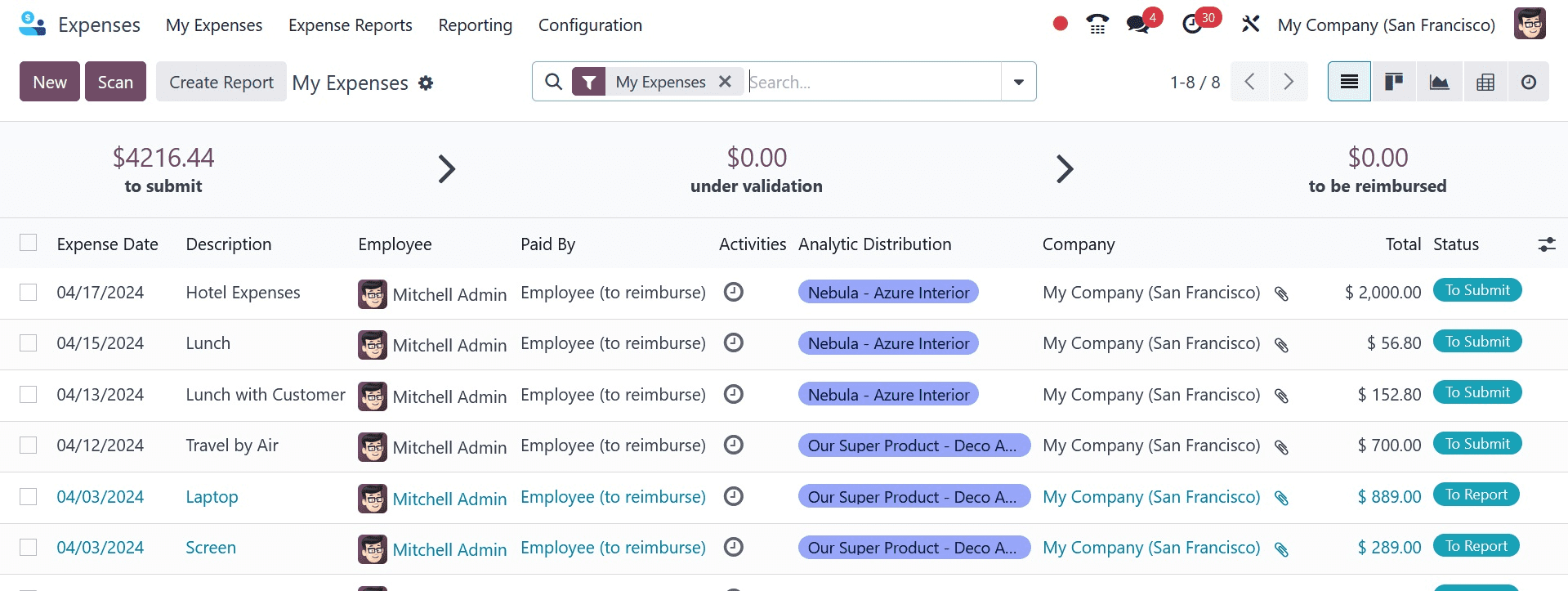Click the filter funnel icon

tap(588, 82)
